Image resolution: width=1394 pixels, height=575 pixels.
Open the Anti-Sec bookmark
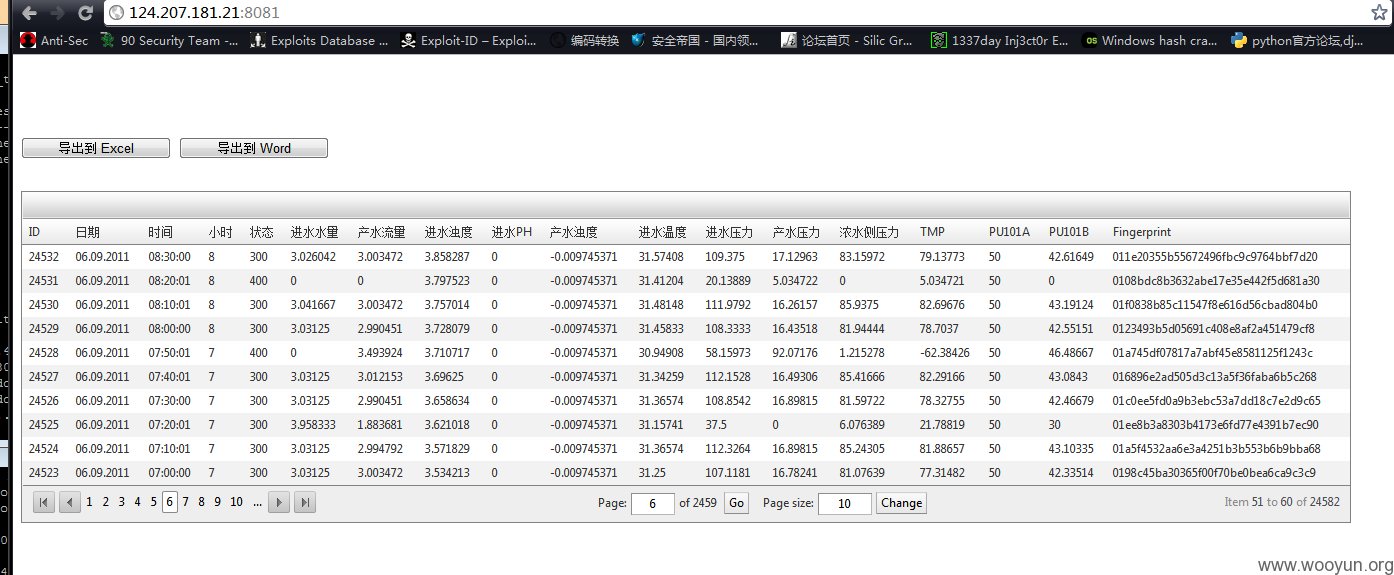click(x=53, y=41)
